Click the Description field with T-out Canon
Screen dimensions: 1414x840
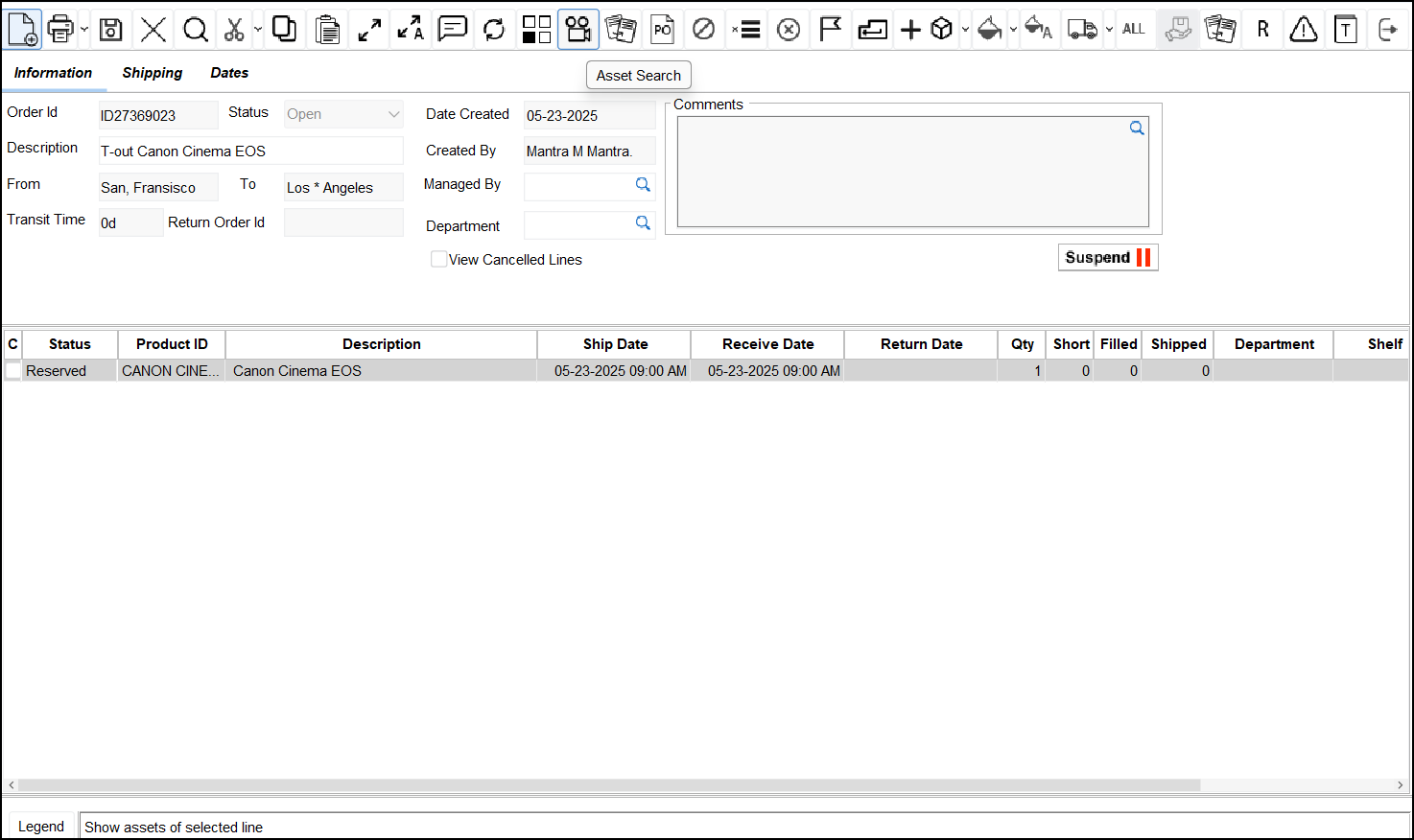250,152
